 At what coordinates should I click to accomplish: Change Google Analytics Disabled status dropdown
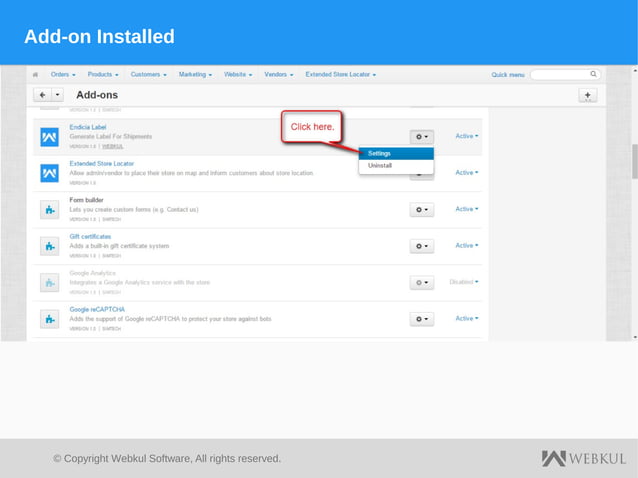(464, 282)
